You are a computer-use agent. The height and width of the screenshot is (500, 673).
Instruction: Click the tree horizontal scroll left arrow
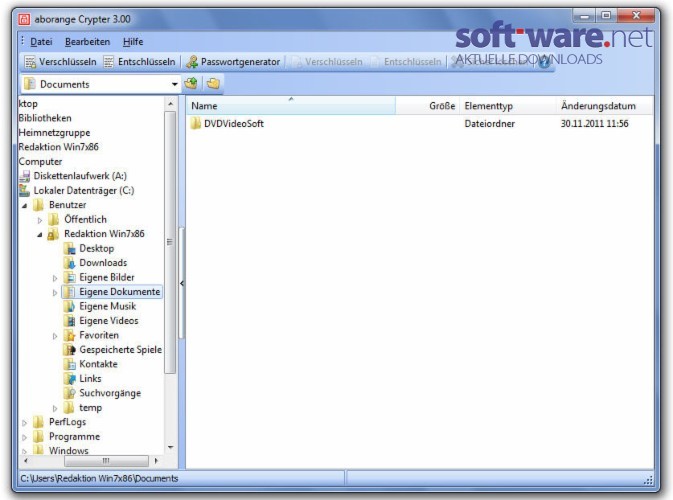(26, 461)
